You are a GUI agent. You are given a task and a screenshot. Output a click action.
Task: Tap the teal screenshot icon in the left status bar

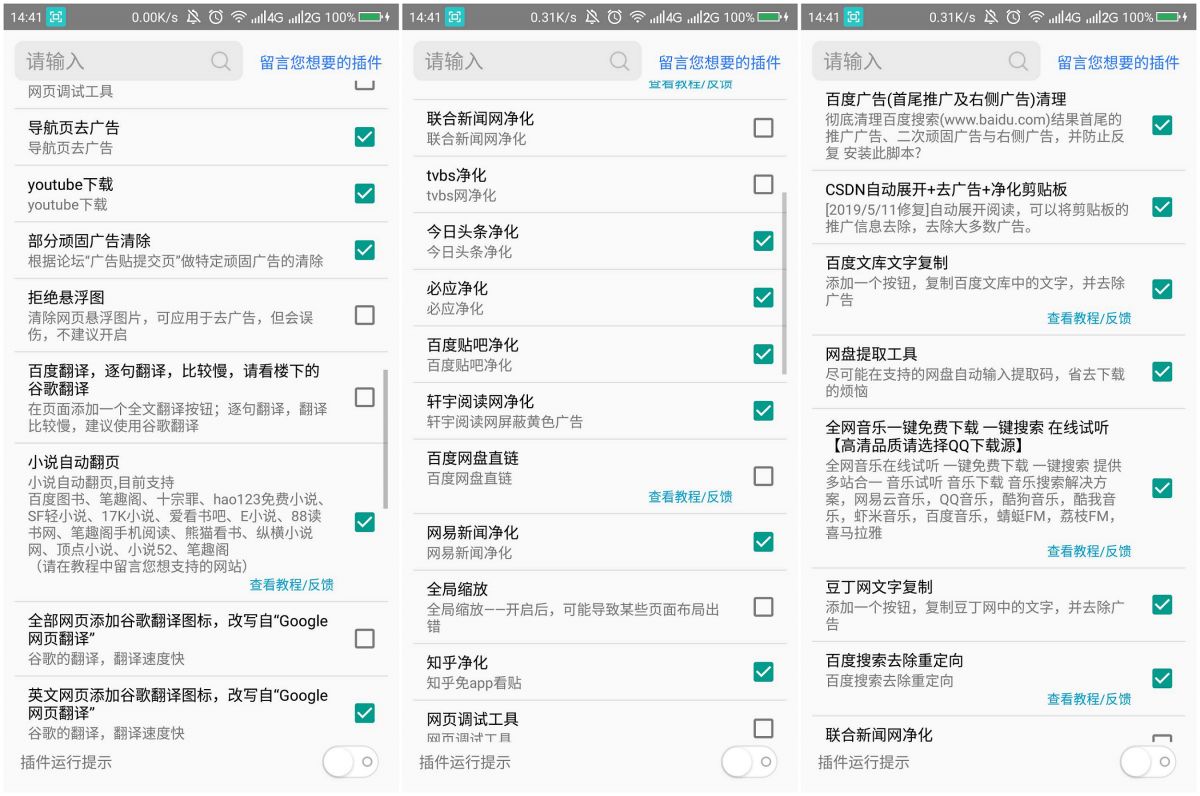(56, 17)
